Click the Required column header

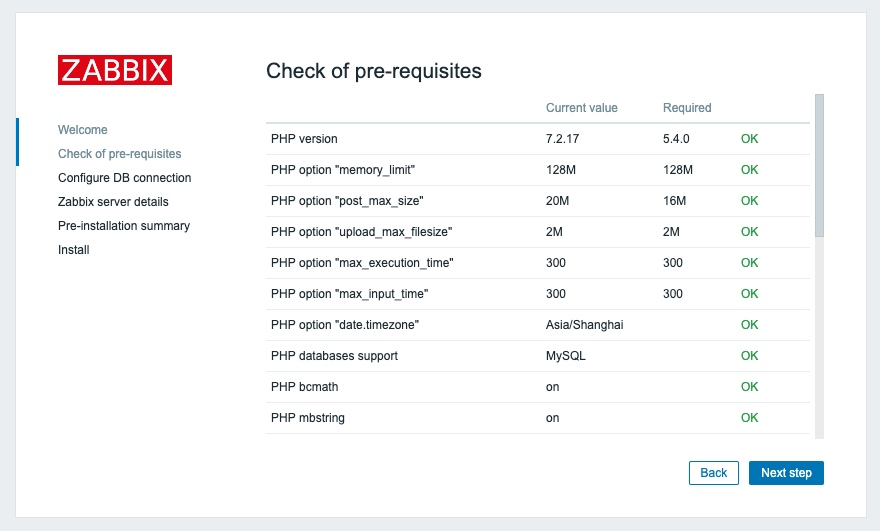[686, 108]
